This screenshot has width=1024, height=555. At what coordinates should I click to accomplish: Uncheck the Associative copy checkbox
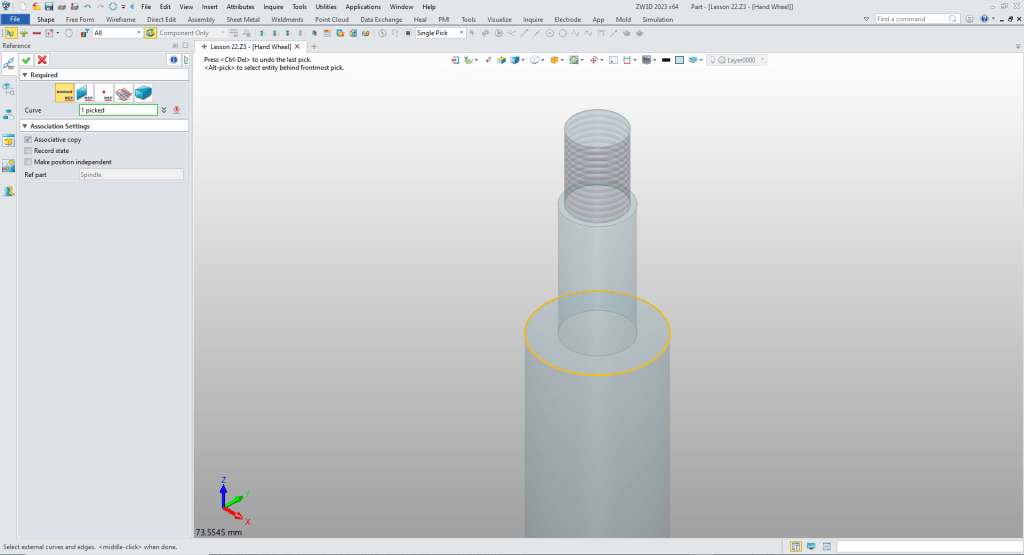28,140
